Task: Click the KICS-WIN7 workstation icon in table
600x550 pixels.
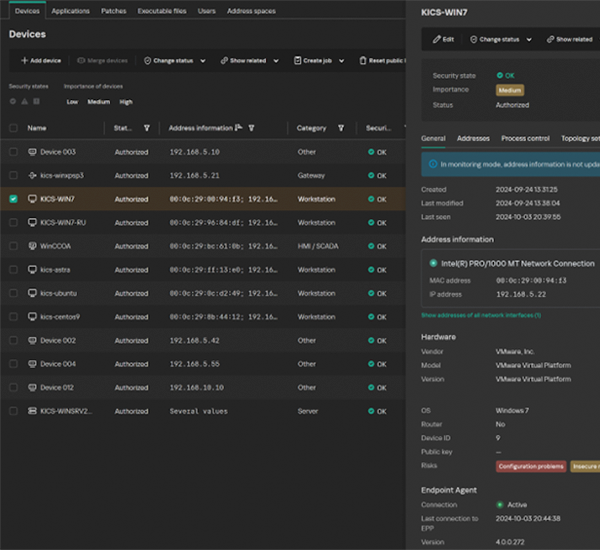Action: pyautogui.click(x=33, y=199)
